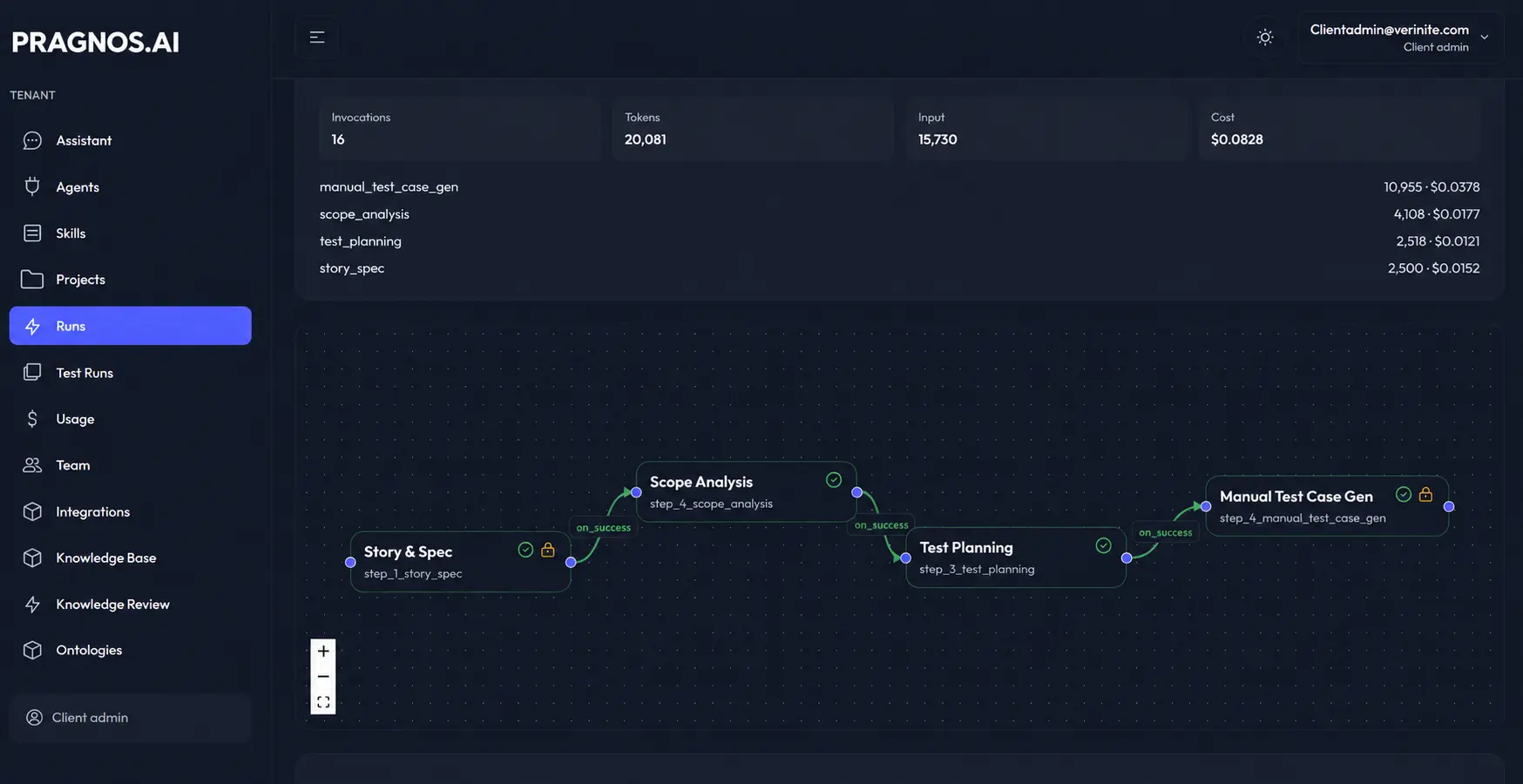This screenshot has width=1523, height=784.
Task: Click the test_planning usage row
Action: (899, 240)
